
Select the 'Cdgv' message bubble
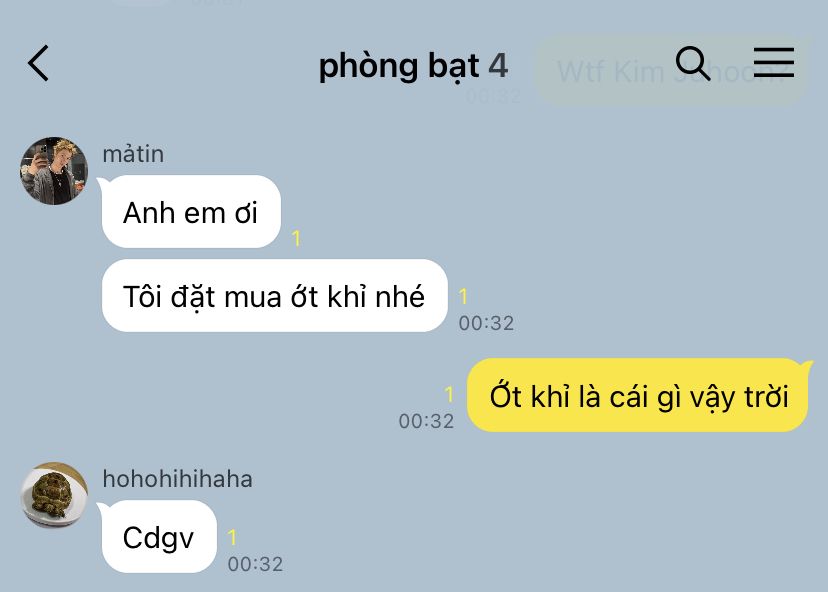159,537
